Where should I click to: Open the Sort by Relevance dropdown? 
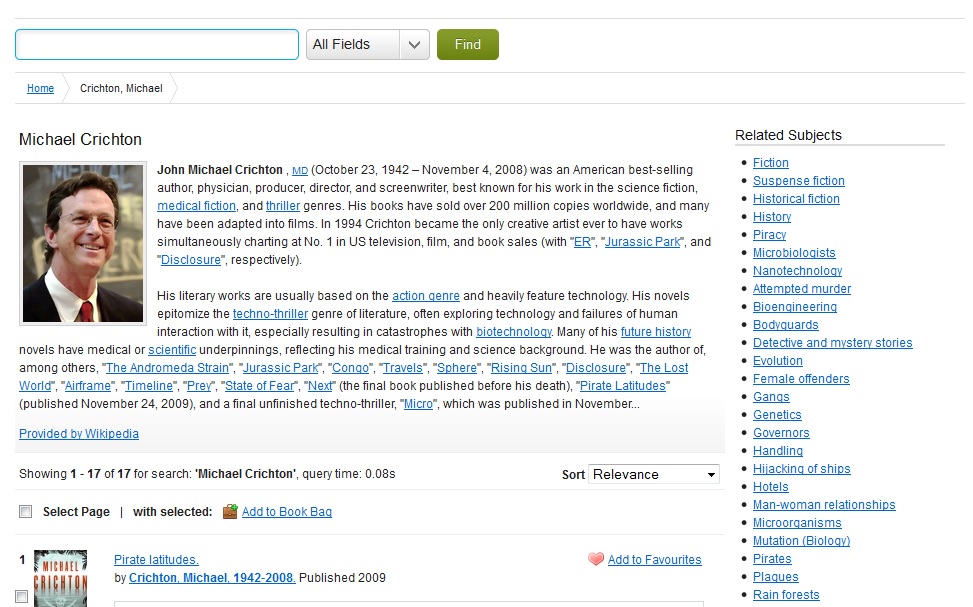pyautogui.click(x=654, y=474)
